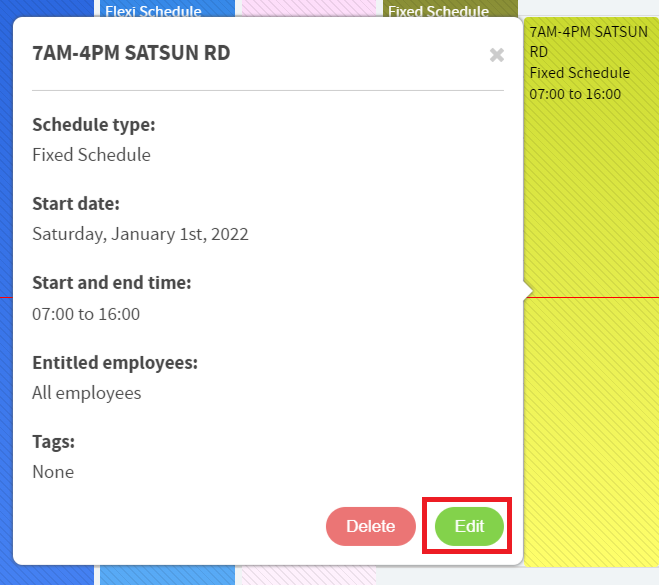Click the 'All employees' value
This screenshot has height=585, width=659.
[87, 393]
